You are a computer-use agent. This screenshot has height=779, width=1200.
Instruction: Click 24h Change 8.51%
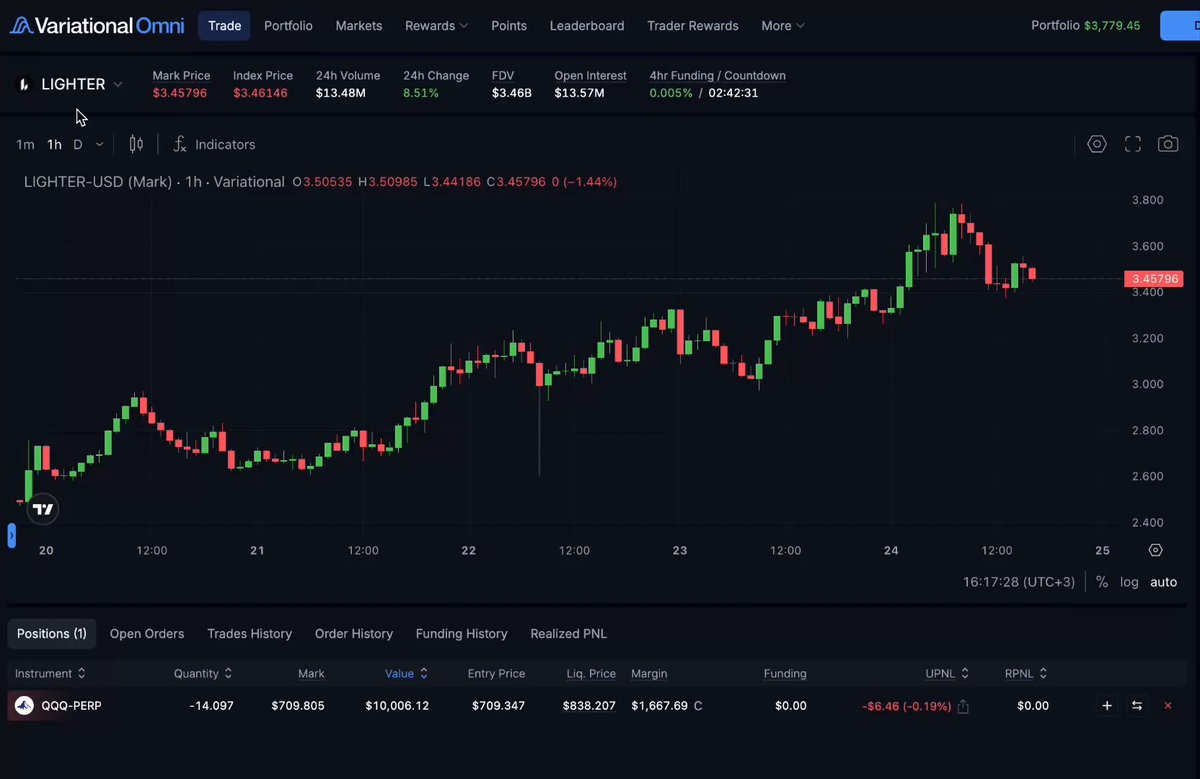(421, 93)
